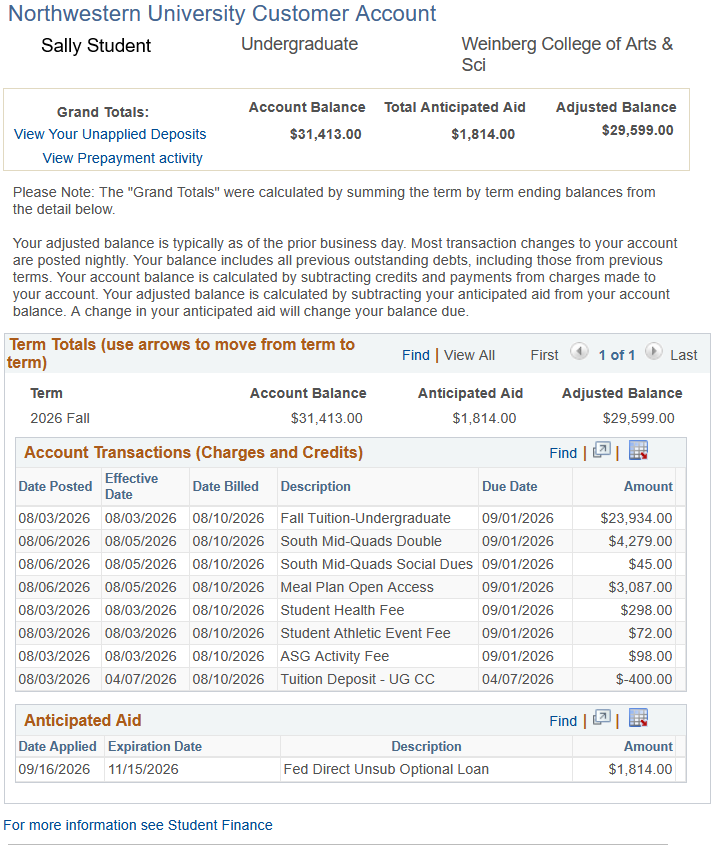Viewport: 723px width, 856px height.
Task: Click the 11/15/2026 Expiration Date cell
Action: (143, 769)
